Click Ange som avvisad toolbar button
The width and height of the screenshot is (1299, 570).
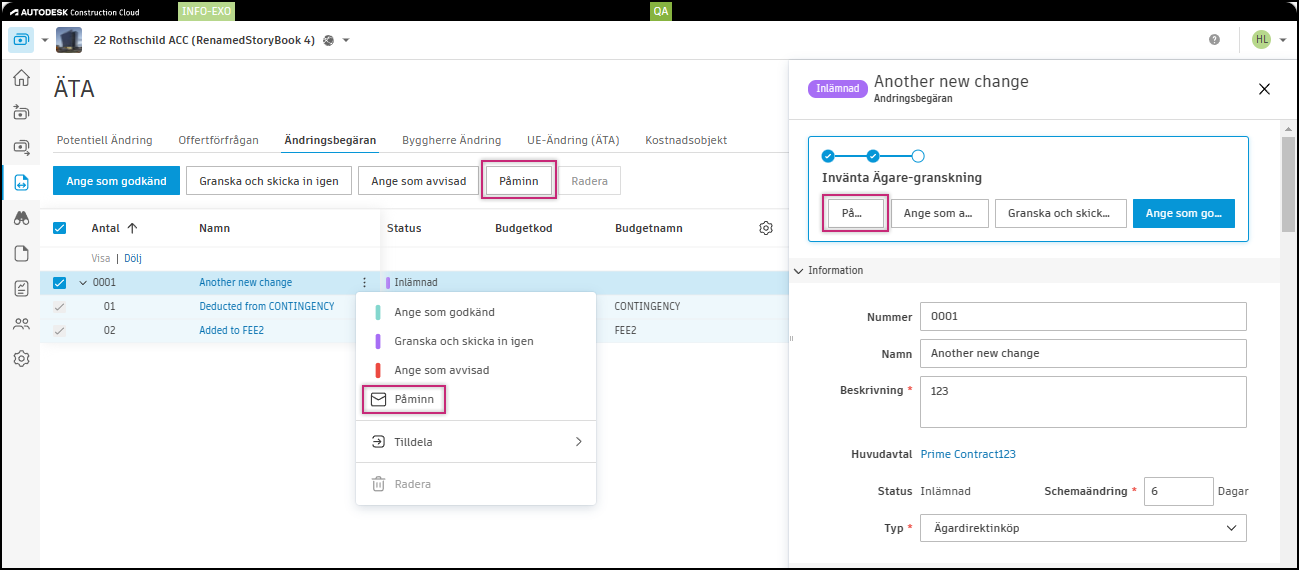[x=418, y=181]
